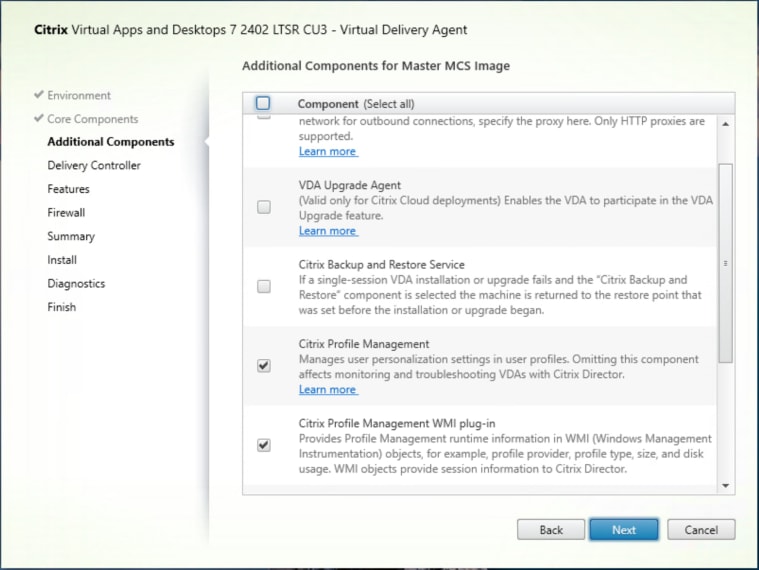Click the Citrix Profile Management title text
This screenshot has width=759, height=570.
pos(364,344)
